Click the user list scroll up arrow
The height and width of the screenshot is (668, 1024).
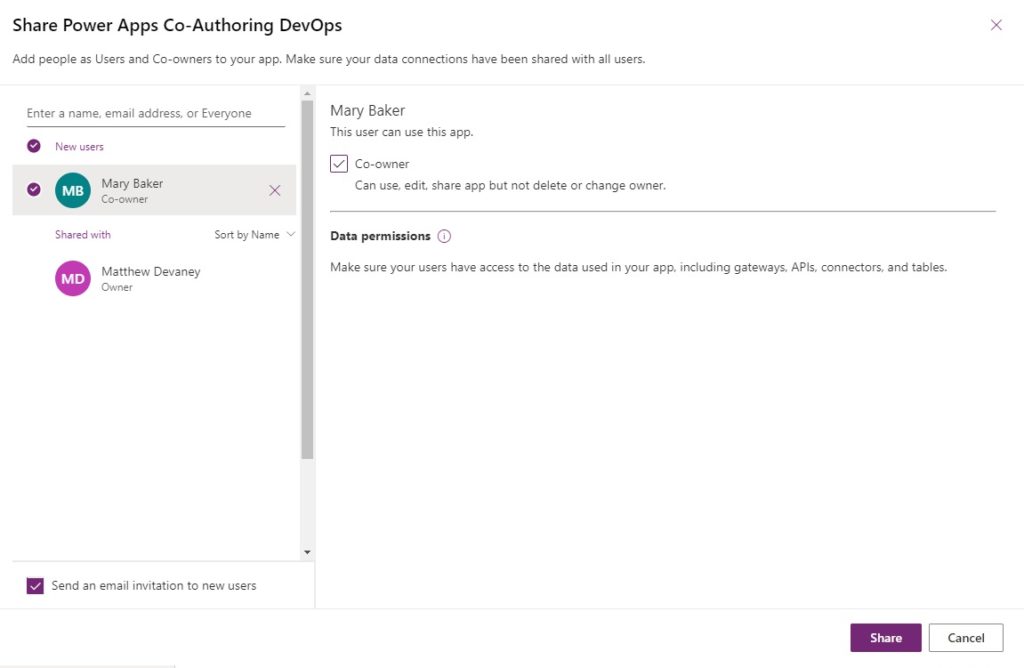coord(307,93)
